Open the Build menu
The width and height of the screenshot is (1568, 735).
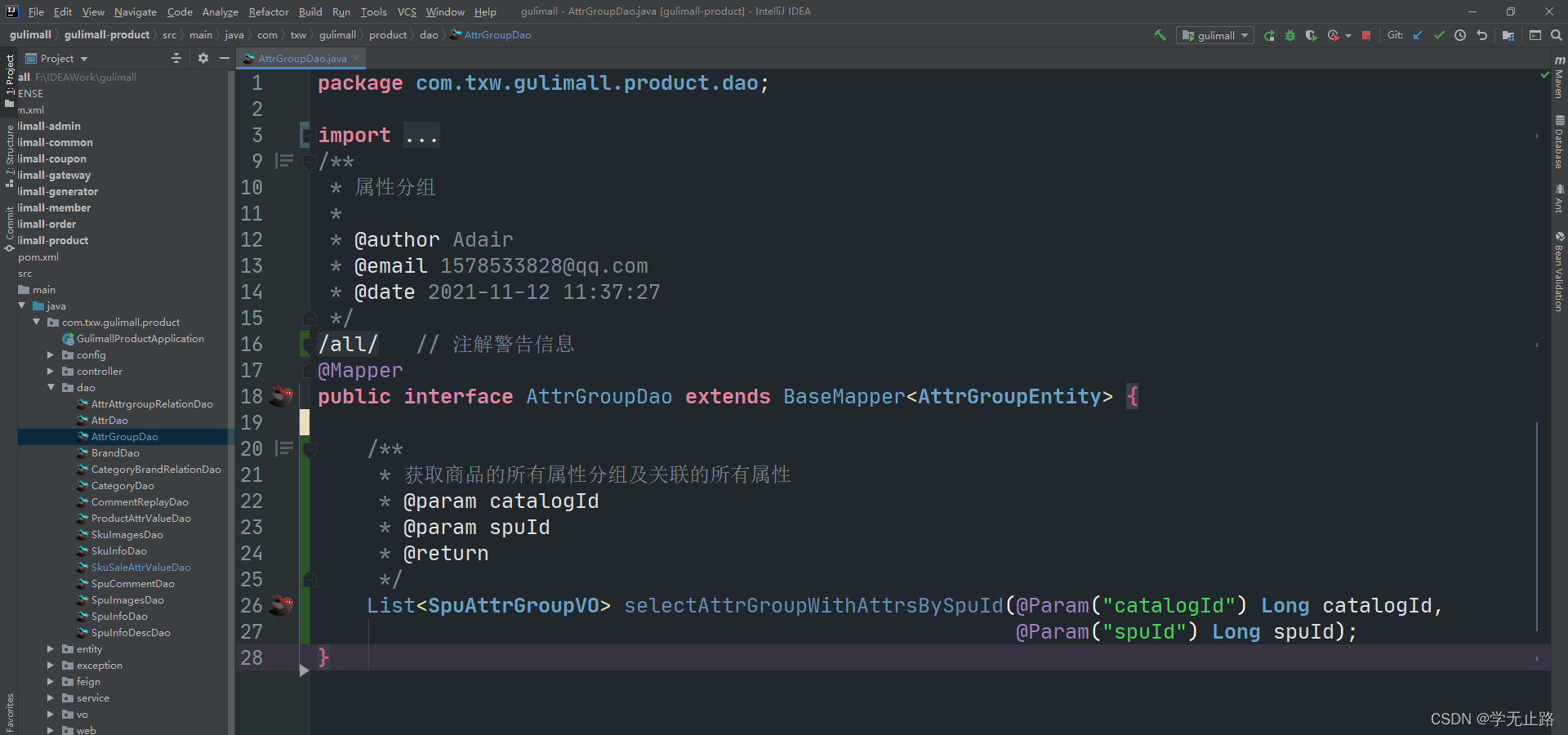click(310, 11)
